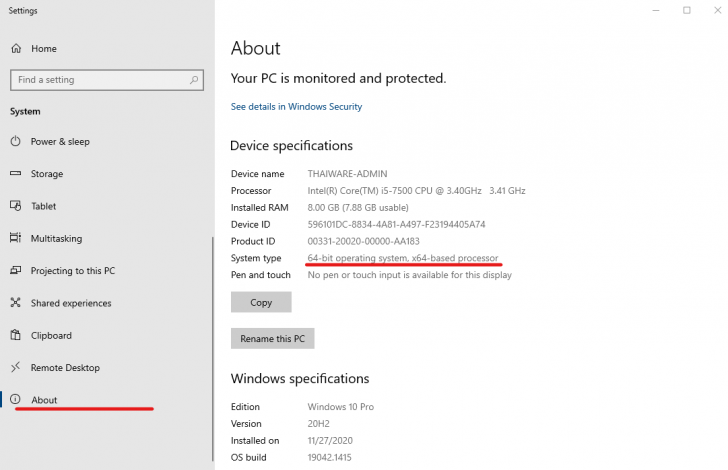This screenshot has height=470, width=728.
Task: Focus the Find a setting field
Action: point(107,80)
